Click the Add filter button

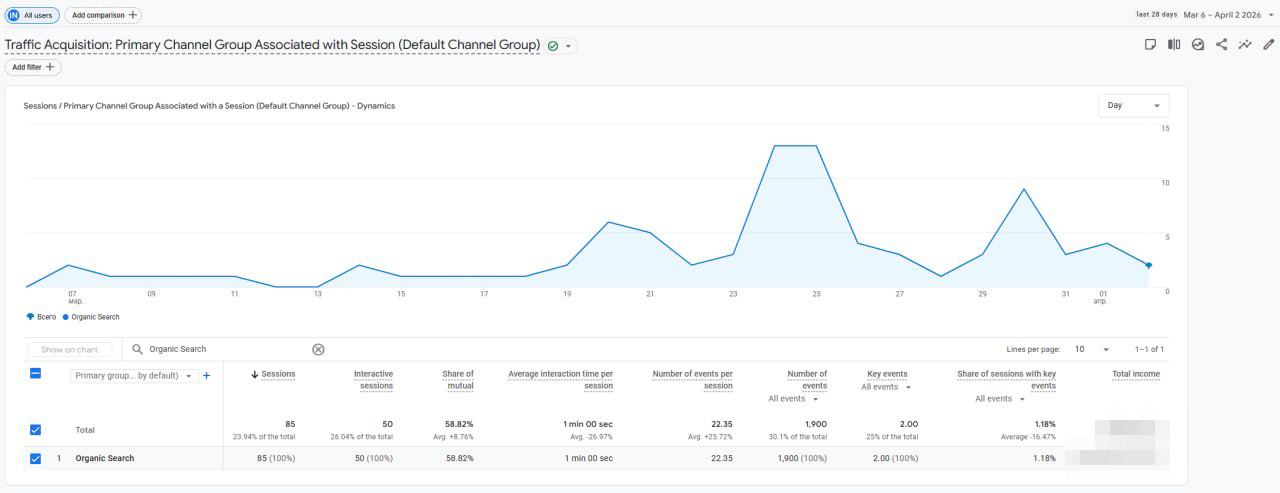[x=33, y=67]
